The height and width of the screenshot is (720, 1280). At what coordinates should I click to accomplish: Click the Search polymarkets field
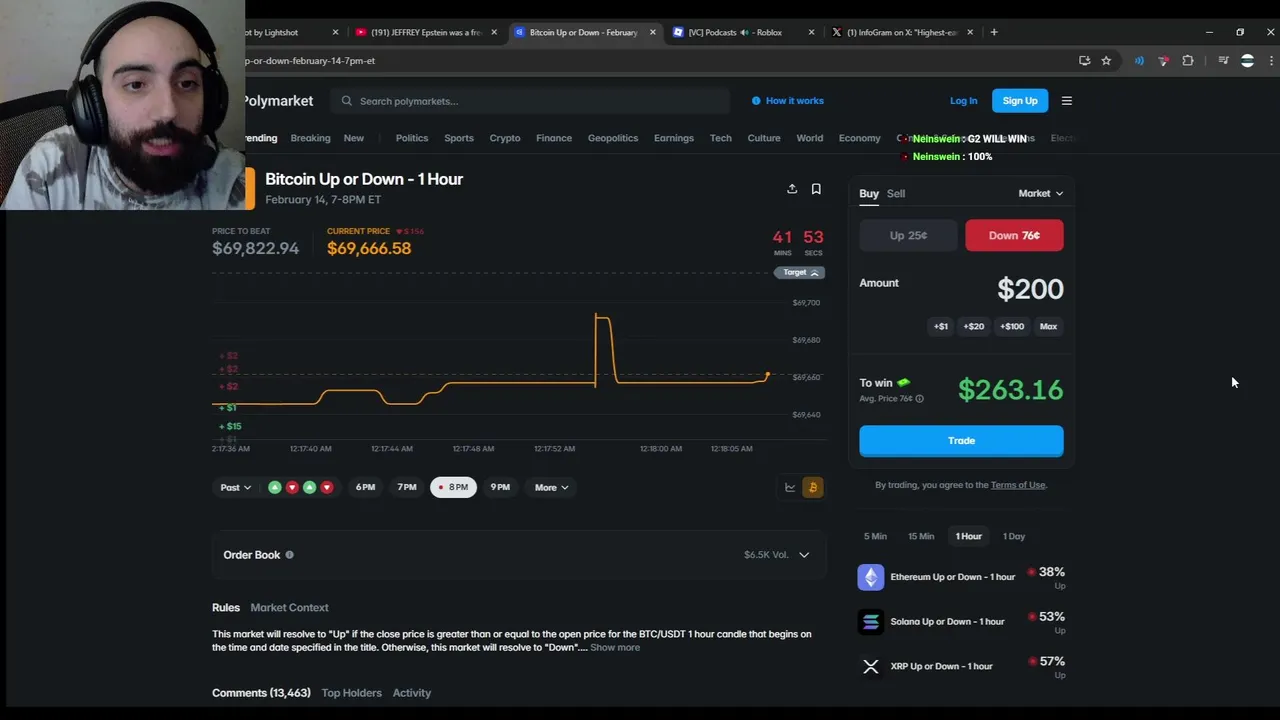point(531,101)
